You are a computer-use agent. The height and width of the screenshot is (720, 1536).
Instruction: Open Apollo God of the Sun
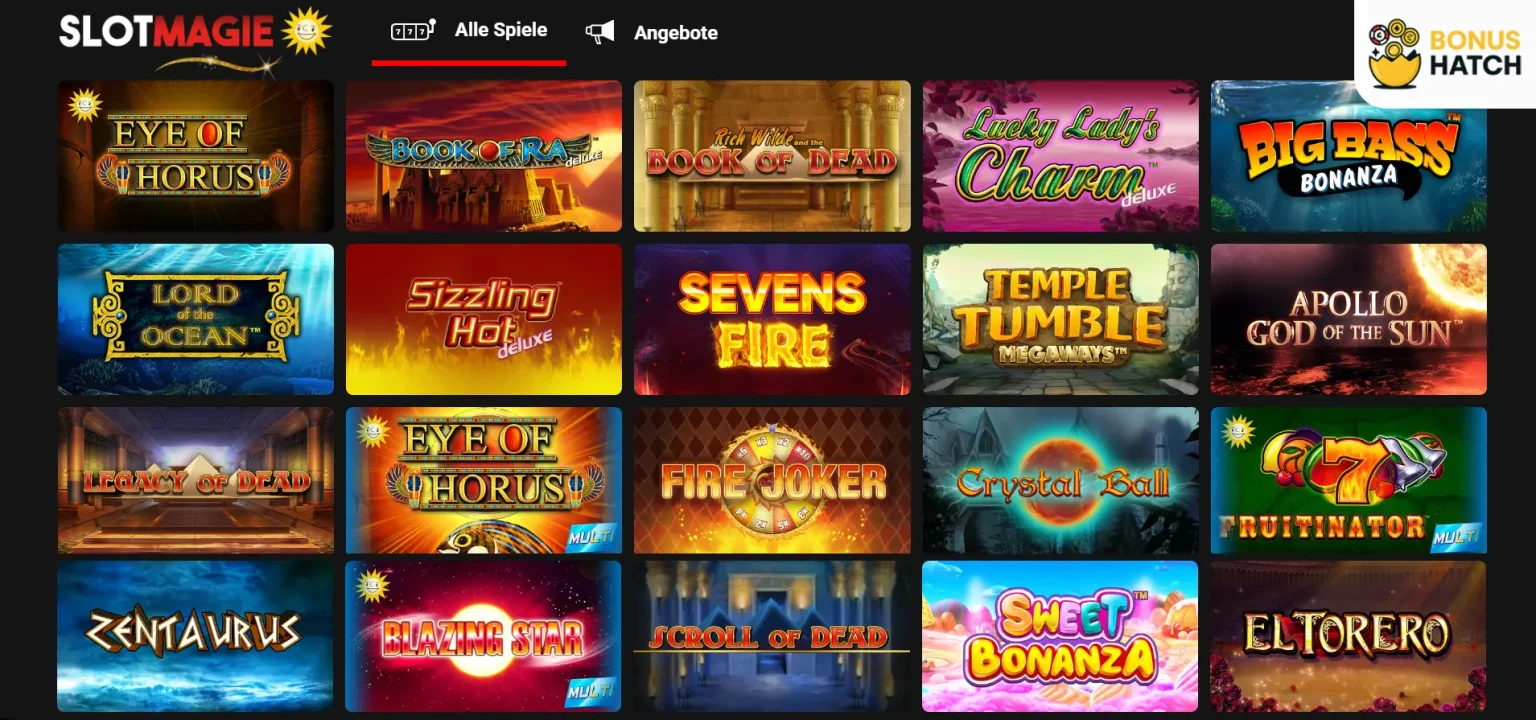[1349, 319]
